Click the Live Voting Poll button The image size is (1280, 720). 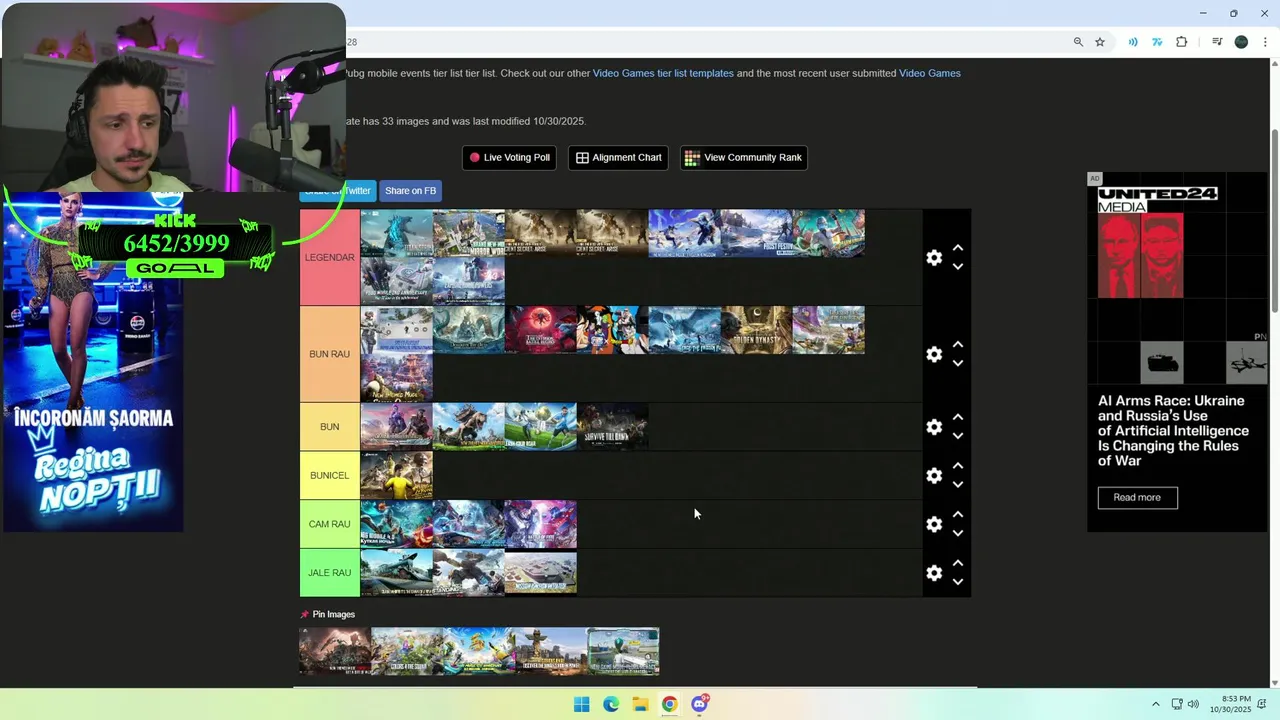(x=510, y=157)
